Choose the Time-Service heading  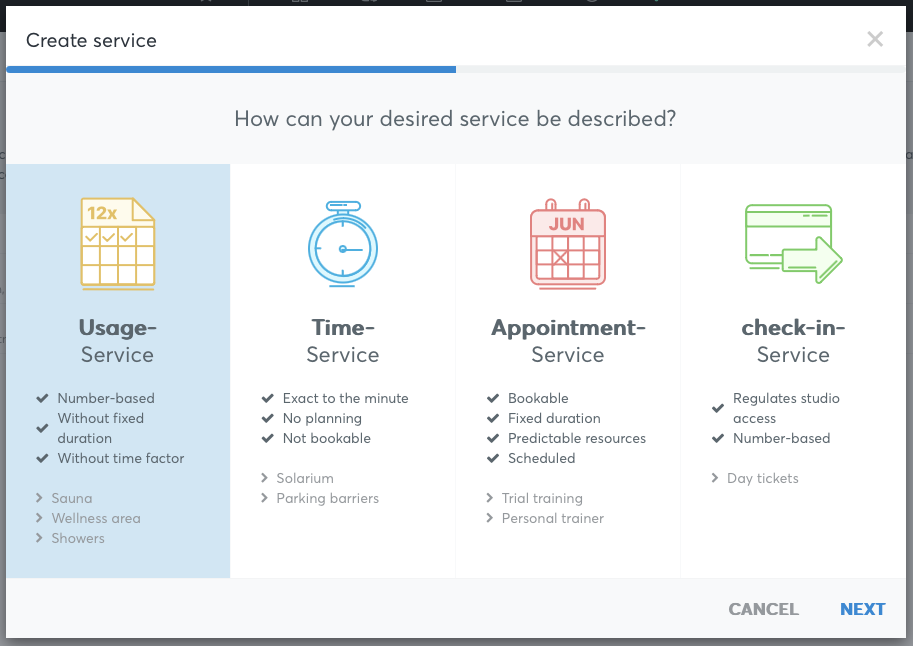[x=343, y=341]
